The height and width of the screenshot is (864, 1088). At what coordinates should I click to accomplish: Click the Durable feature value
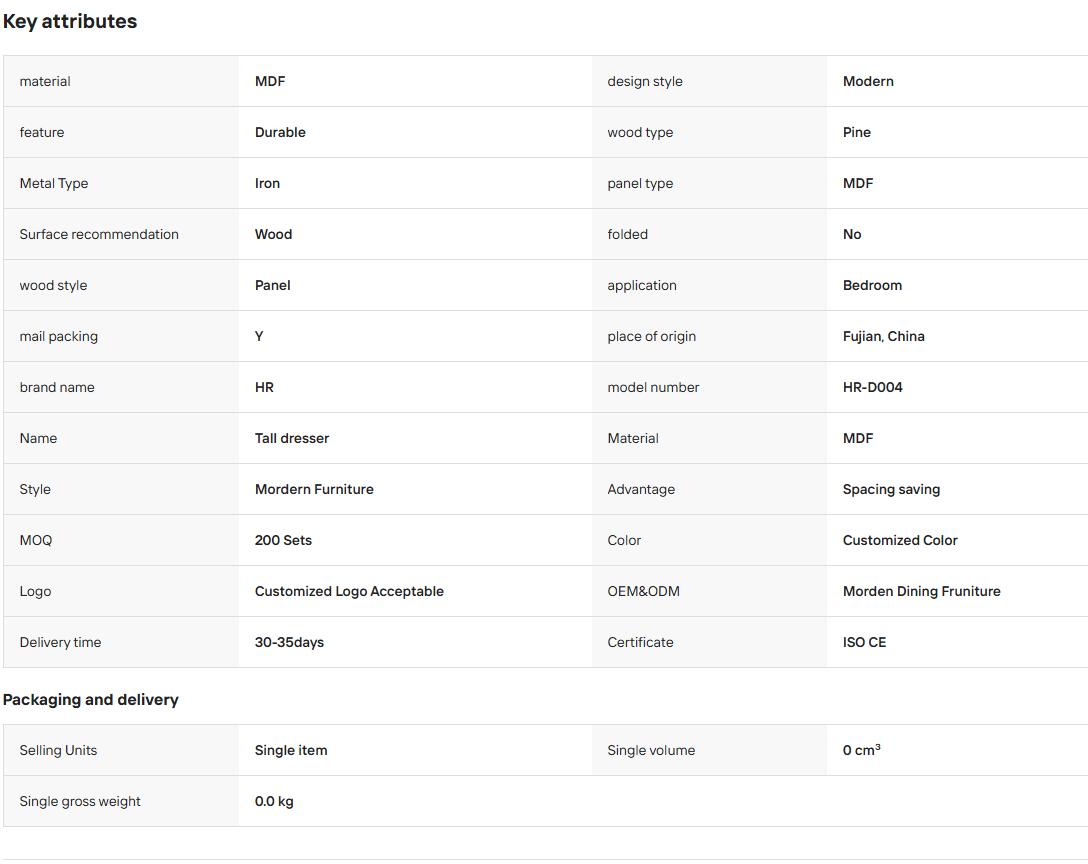(x=280, y=133)
